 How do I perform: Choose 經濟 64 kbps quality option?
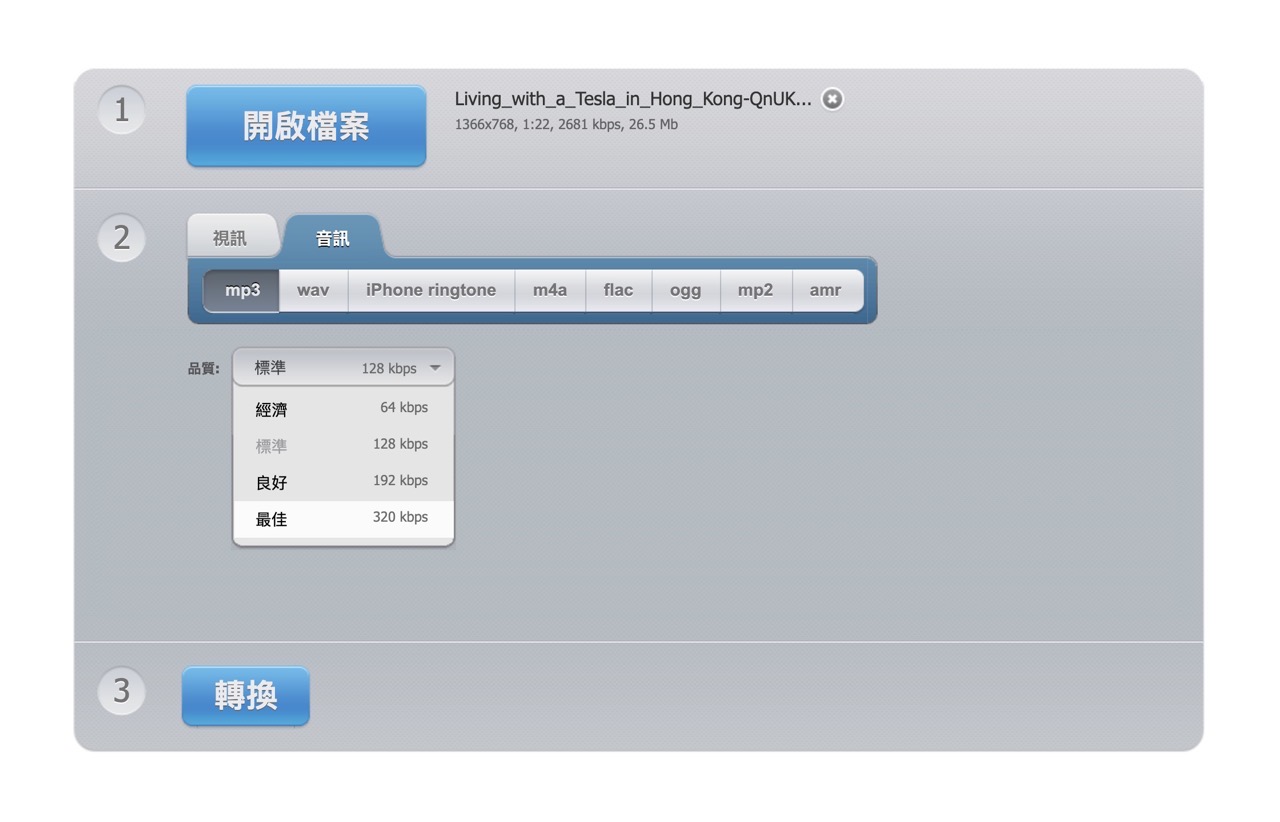(x=343, y=408)
